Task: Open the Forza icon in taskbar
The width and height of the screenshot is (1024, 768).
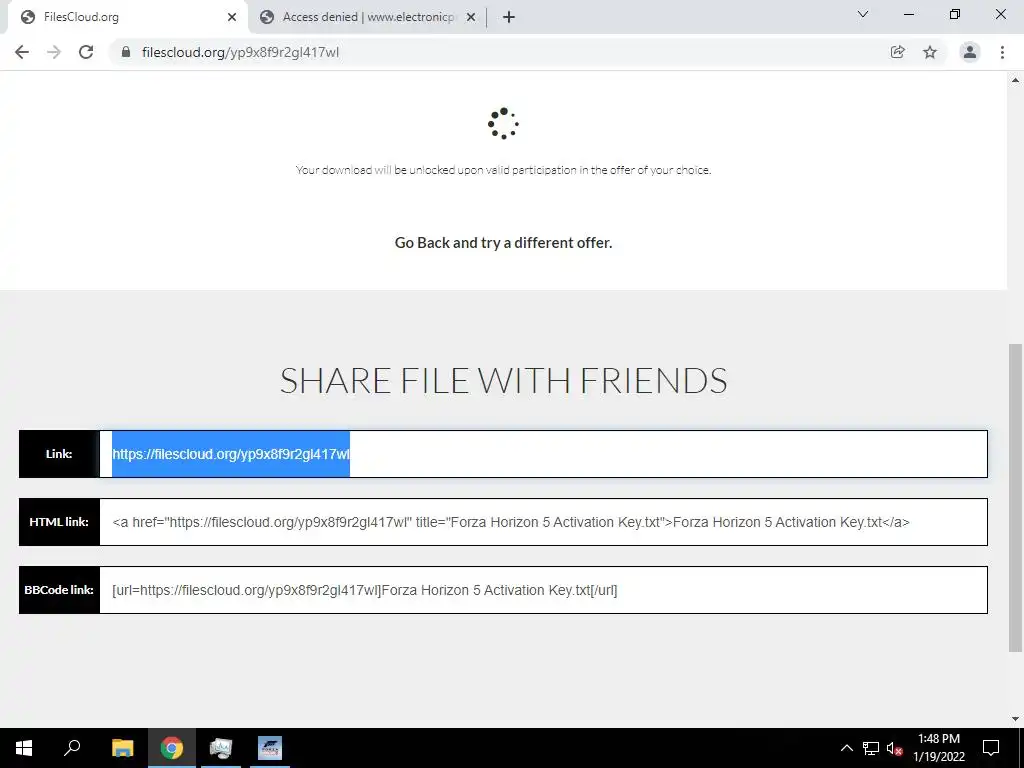Action: click(270, 748)
